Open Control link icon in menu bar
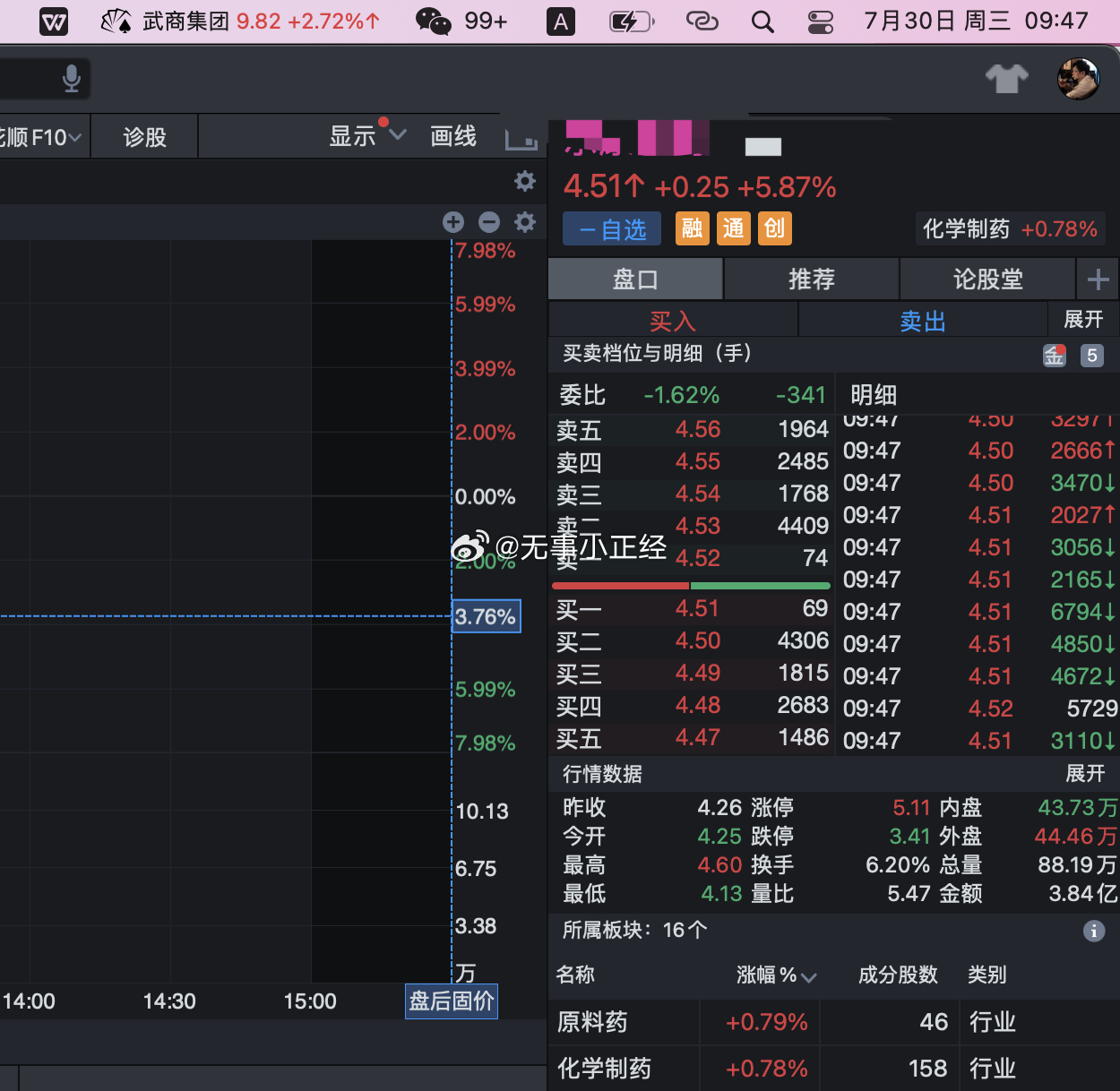The height and width of the screenshot is (1091, 1120). (x=702, y=21)
